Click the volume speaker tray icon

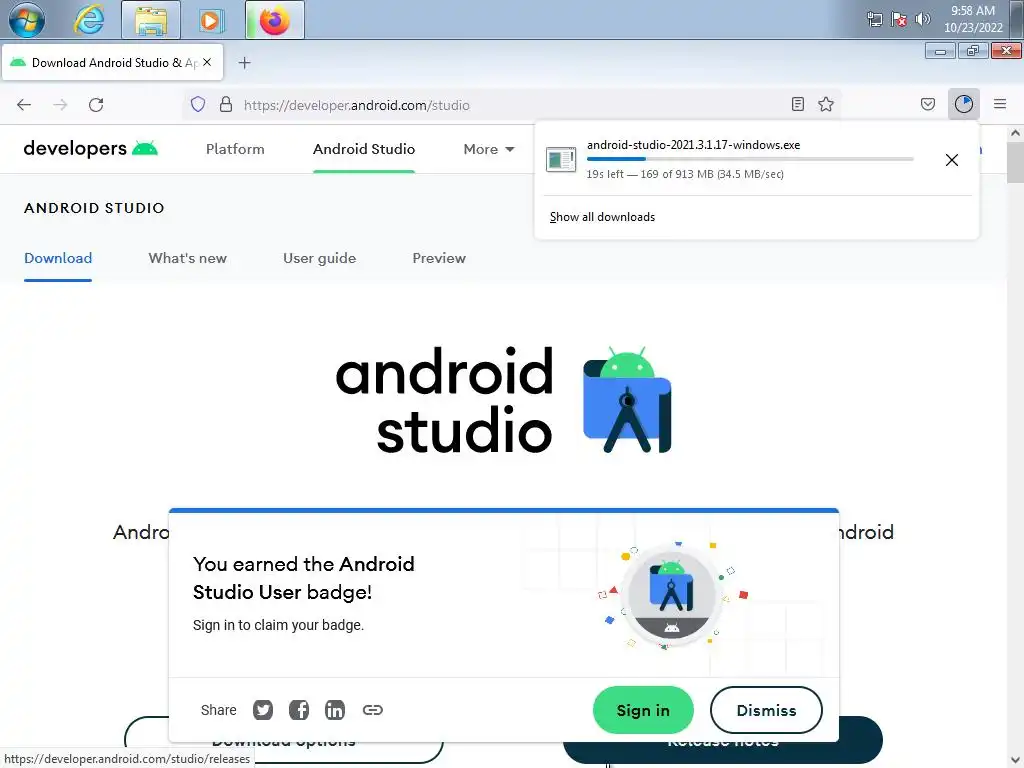point(922,19)
